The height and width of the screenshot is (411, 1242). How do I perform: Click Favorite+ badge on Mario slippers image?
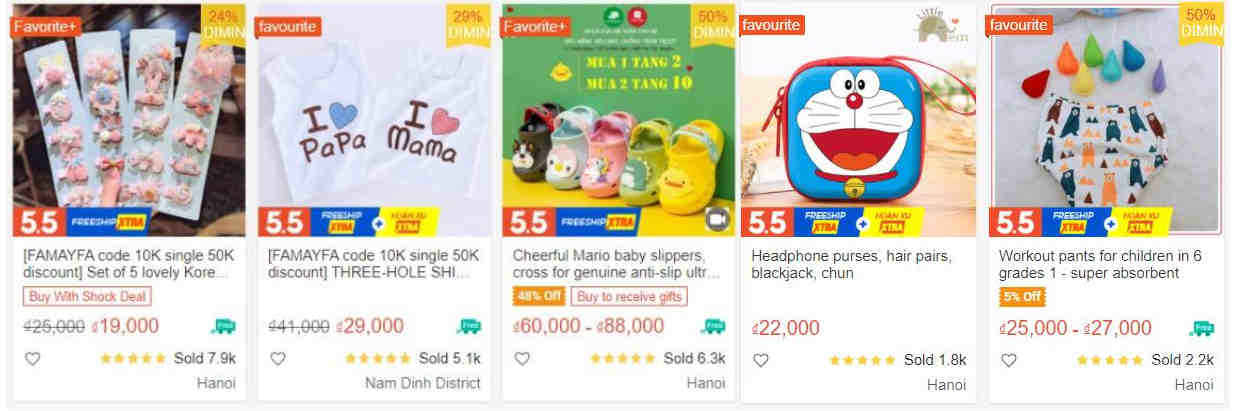(536, 26)
